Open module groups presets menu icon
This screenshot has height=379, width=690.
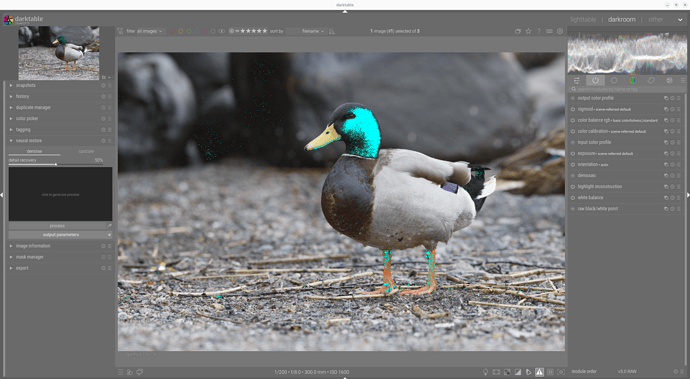pos(683,81)
